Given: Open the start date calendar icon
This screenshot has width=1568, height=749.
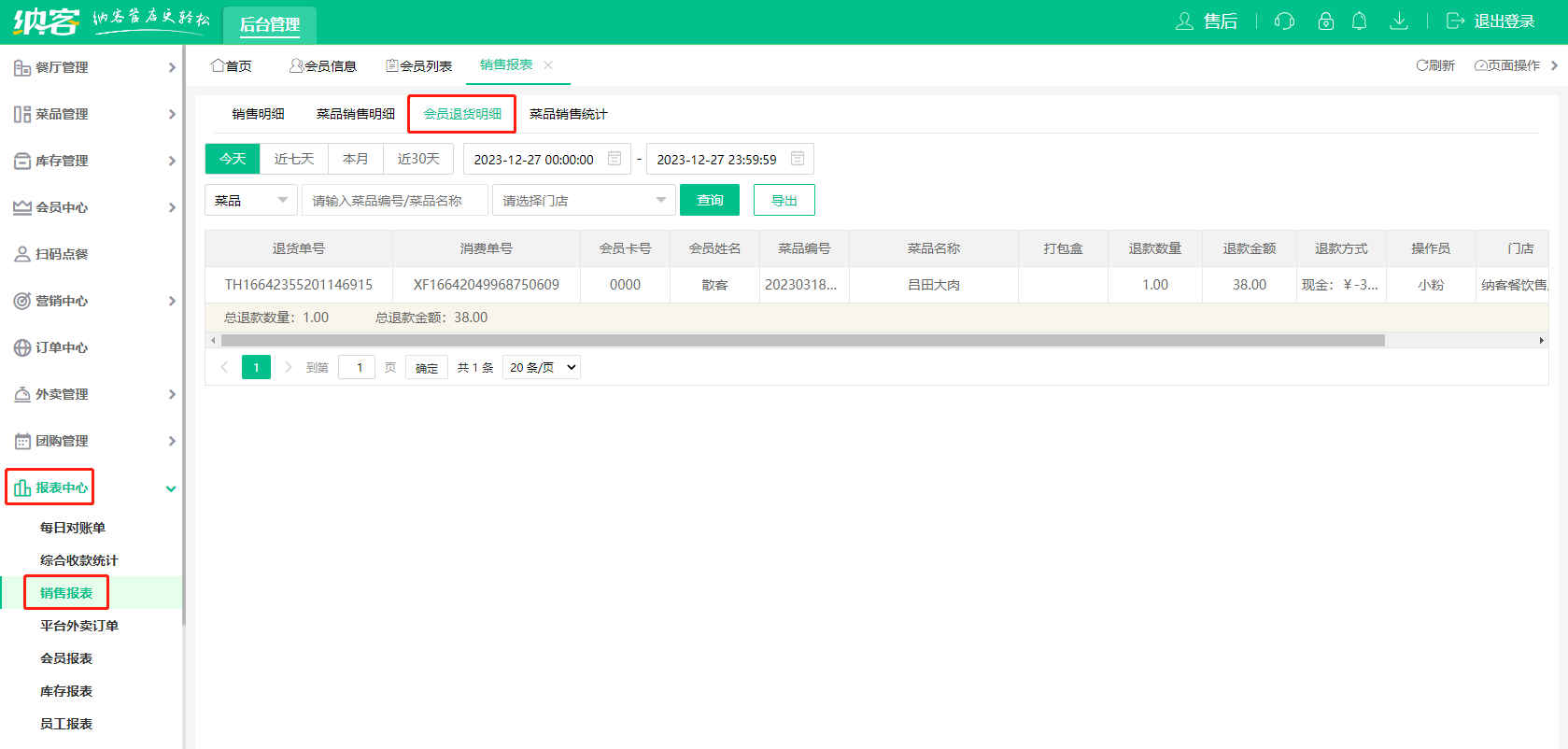Looking at the screenshot, I should coord(614,159).
